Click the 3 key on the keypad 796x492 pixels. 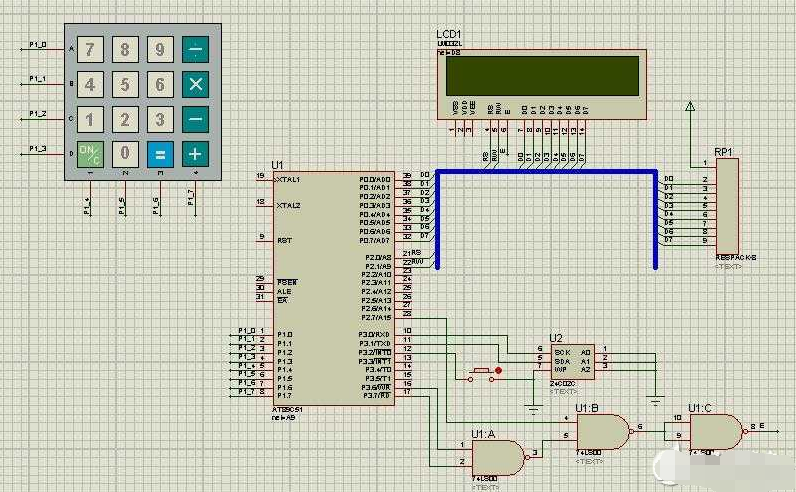pyautogui.click(x=160, y=119)
